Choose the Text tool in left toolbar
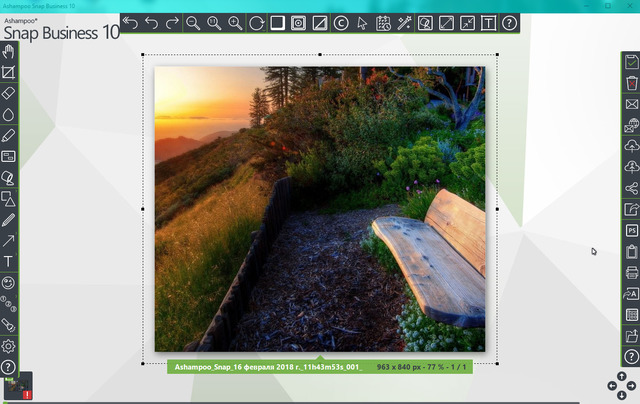The image size is (640, 404). tap(9, 261)
